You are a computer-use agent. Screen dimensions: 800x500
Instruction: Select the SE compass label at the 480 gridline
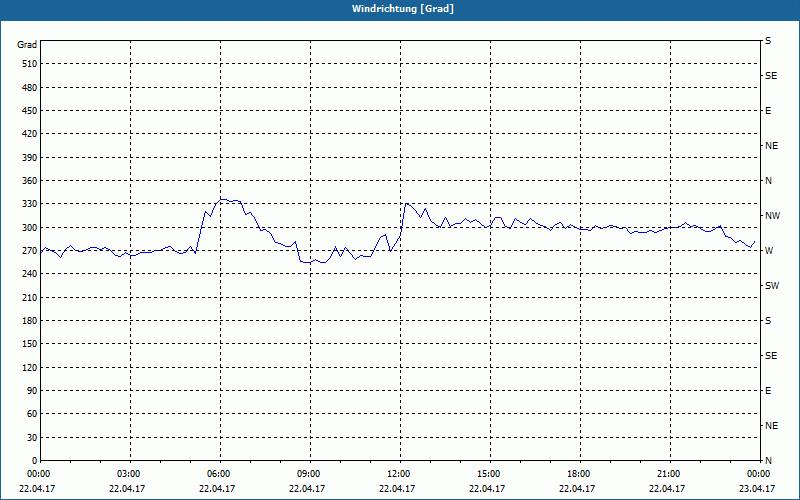click(x=771, y=76)
